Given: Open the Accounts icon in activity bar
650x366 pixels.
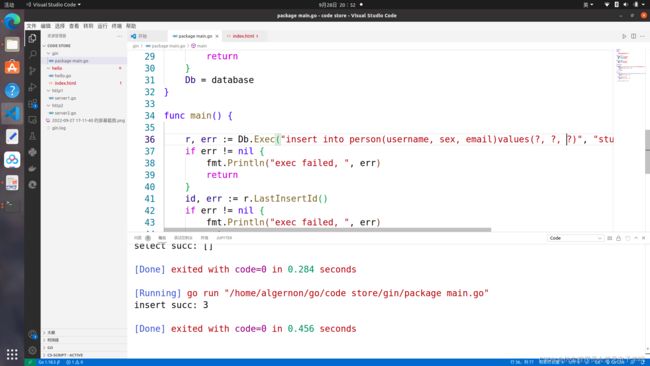Looking at the screenshot, I should point(32,334).
